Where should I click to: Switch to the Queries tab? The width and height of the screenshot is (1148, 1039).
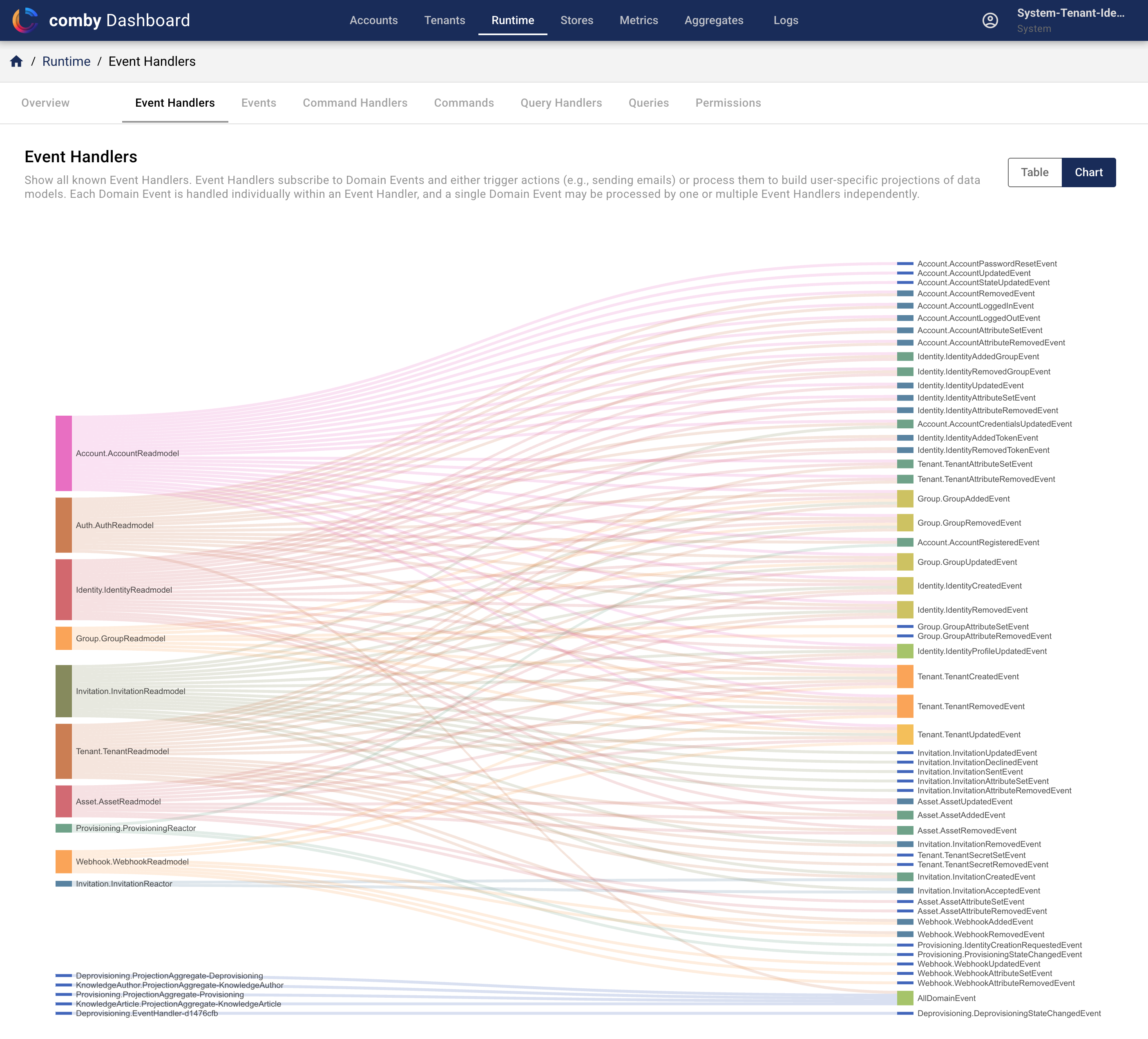tap(649, 103)
